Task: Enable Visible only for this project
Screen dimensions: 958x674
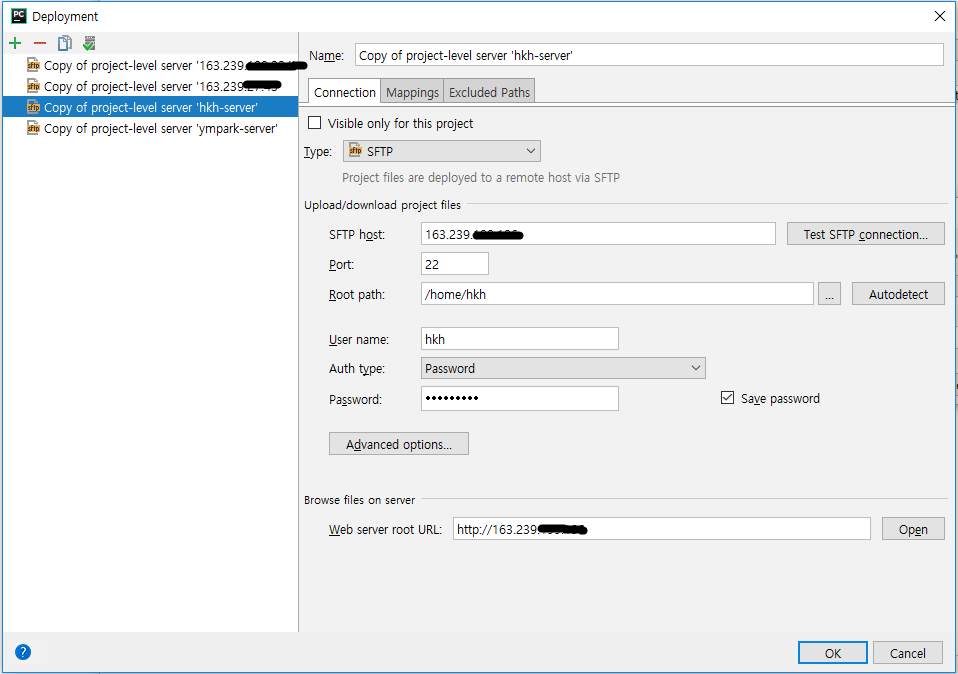Action: (315, 123)
